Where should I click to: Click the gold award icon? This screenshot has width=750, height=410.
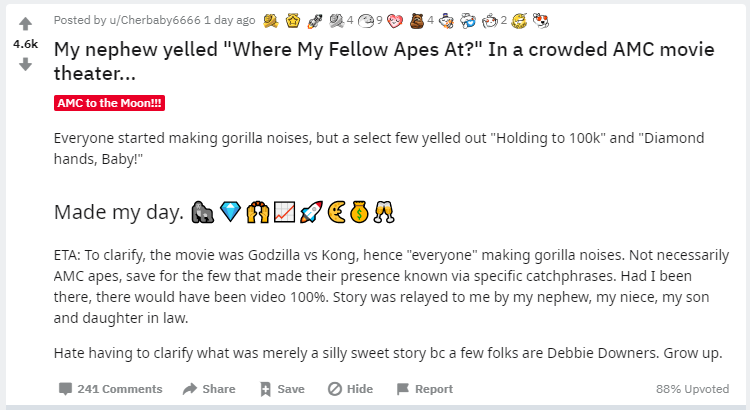291,20
